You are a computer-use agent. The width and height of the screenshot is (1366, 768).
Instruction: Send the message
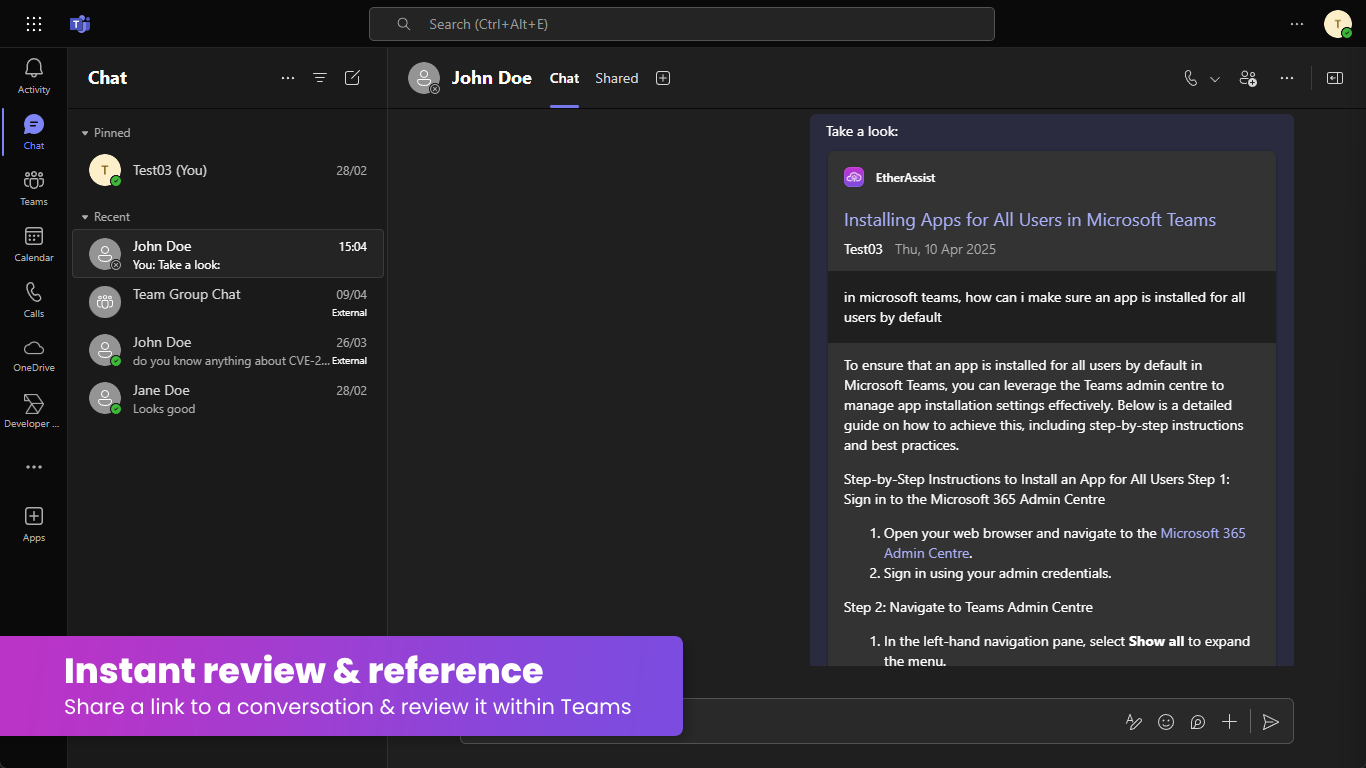tap(1271, 722)
